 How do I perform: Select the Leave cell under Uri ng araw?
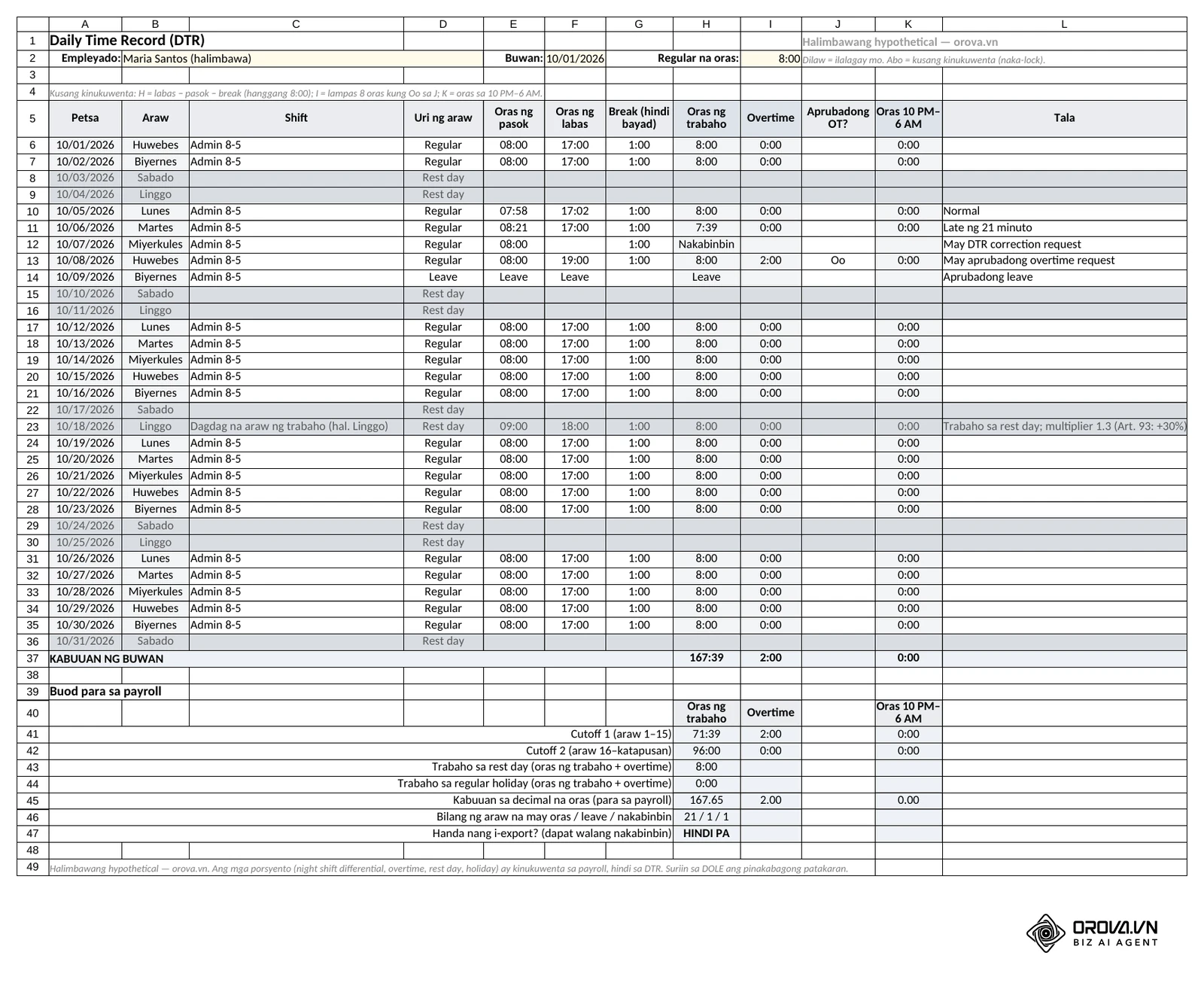(x=443, y=277)
